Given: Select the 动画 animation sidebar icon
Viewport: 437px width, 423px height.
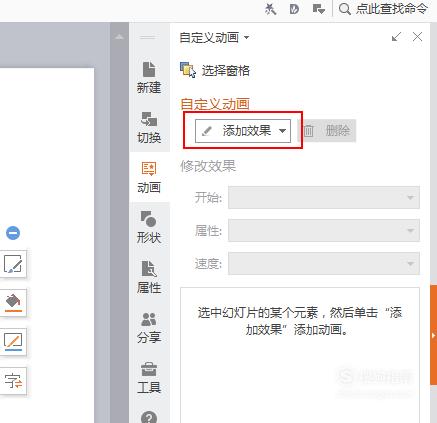Looking at the screenshot, I should tap(149, 177).
